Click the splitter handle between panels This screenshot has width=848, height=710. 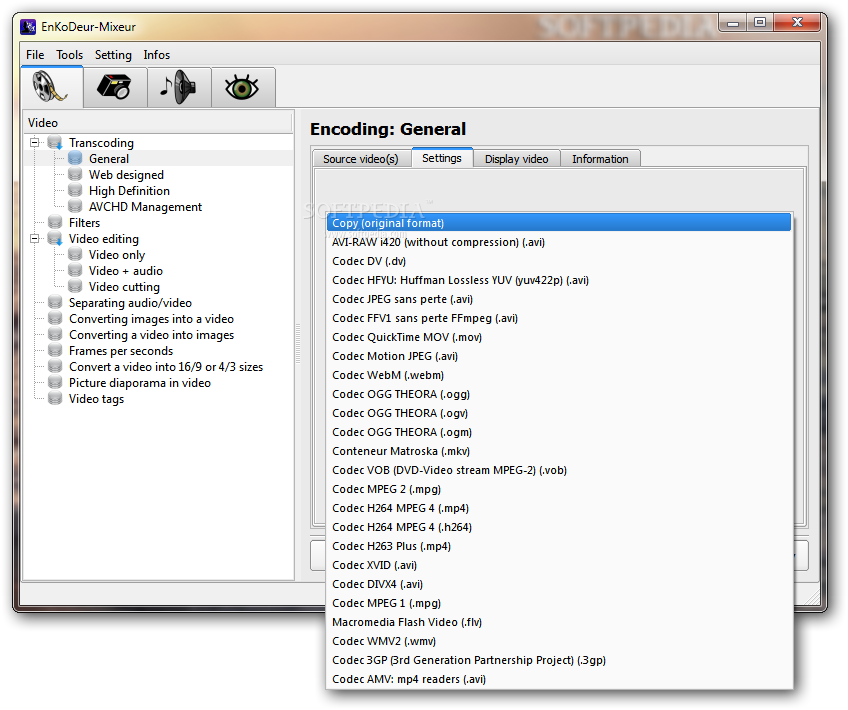point(297,344)
